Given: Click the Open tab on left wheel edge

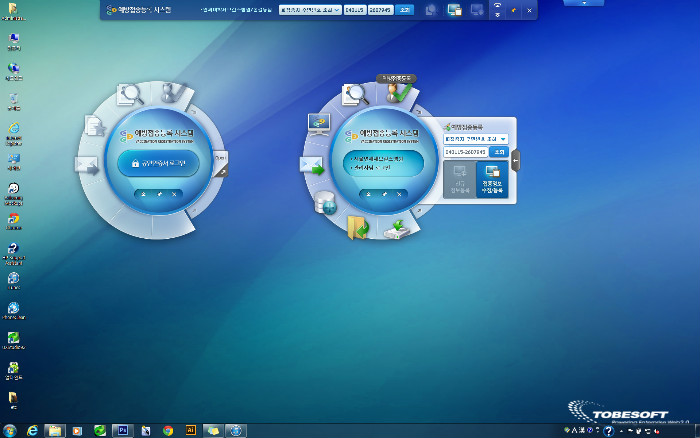Looking at the screenshot, I should pyautogui.click(x=220, y=163).
